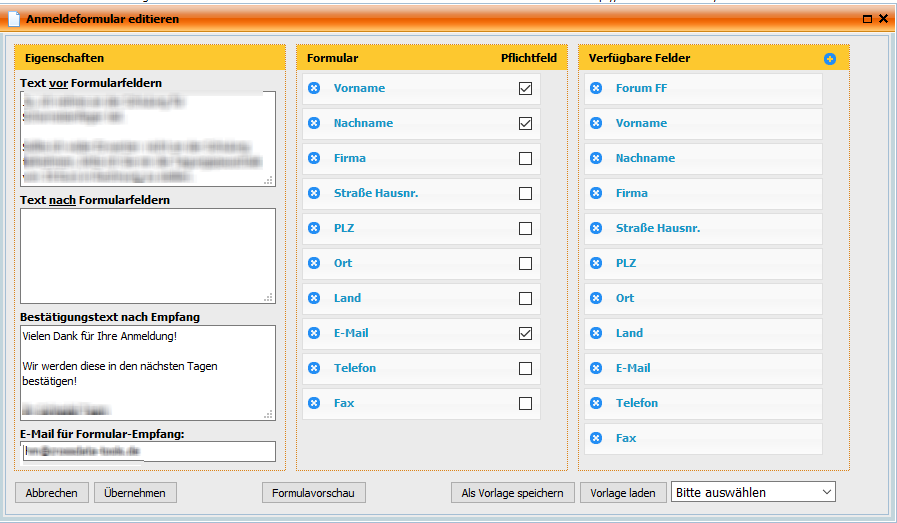The image size is (897, 523).
Task: Click the remove icon beside Formular PLZ
Action: pos(314,229)
